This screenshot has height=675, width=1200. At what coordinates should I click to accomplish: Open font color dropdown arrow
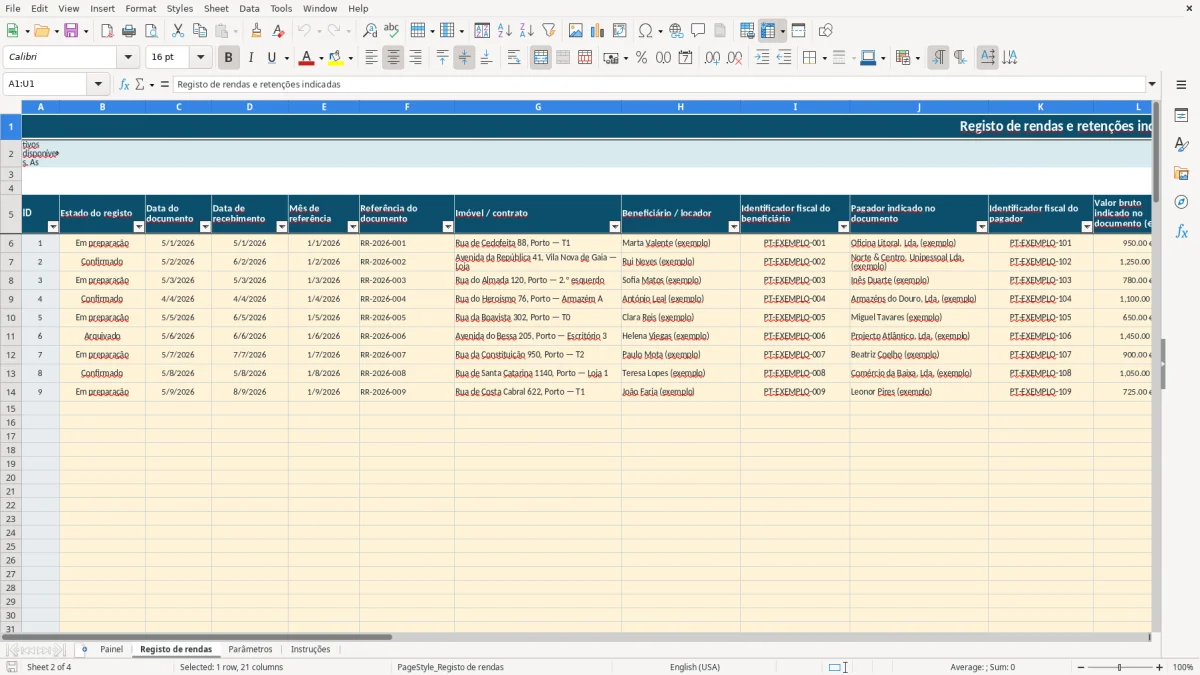(x=321, y=58)
